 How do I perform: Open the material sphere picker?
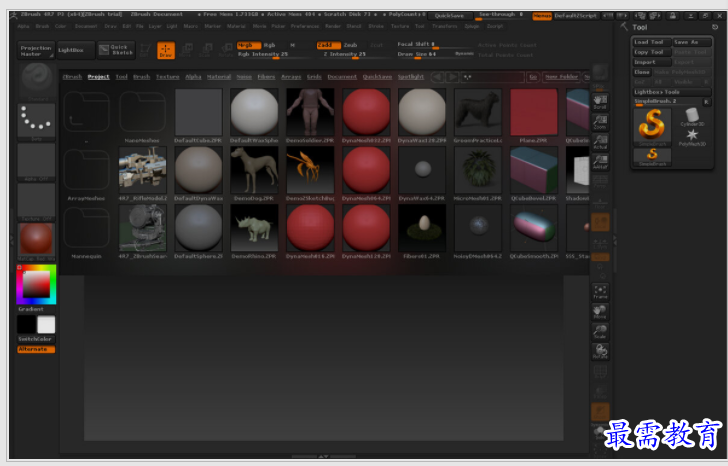pyautogui.click(x=36, y=241)
